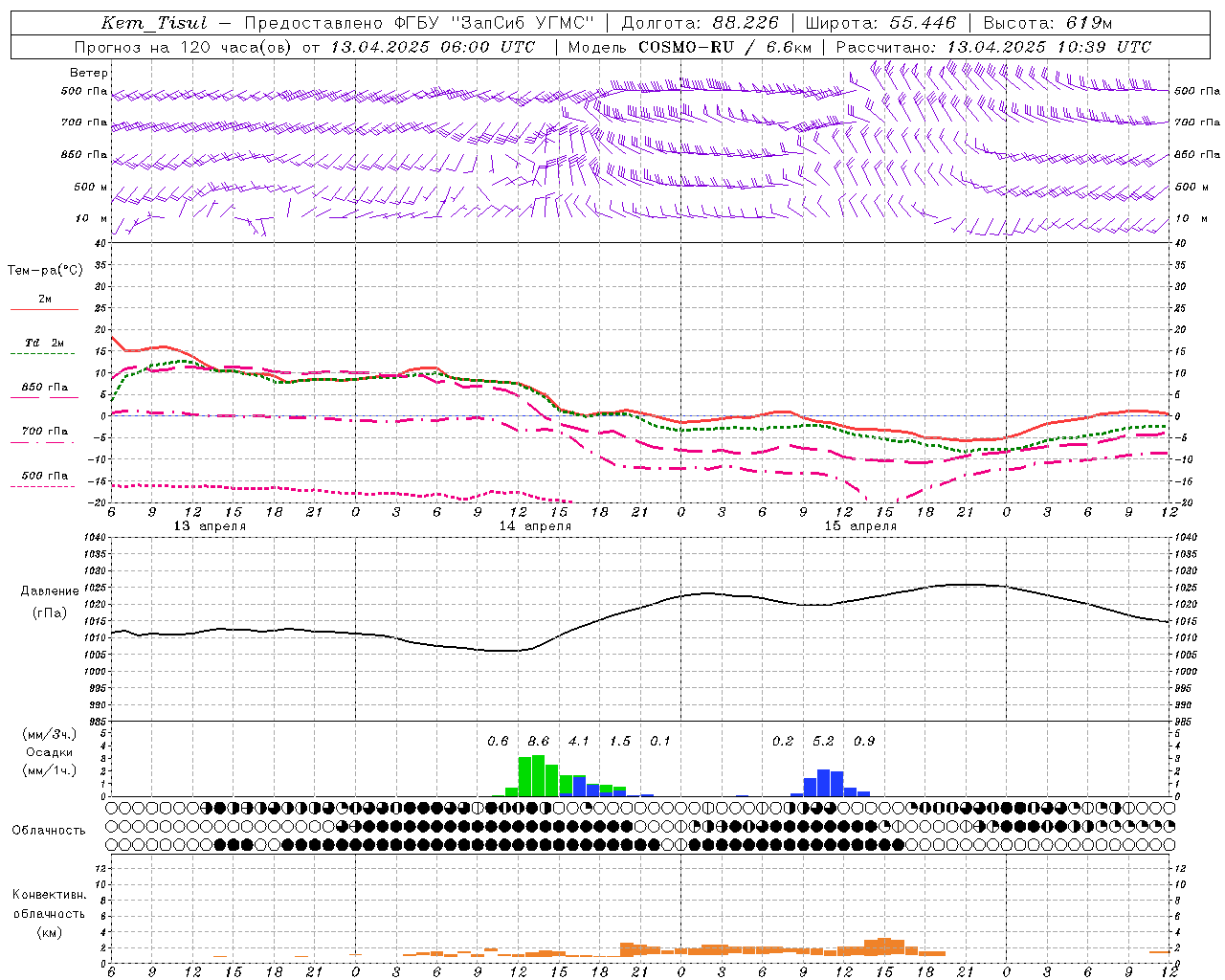Click the 1.5 precipitation total
This screenshot has height=980, width=1225.
(620, 741)
